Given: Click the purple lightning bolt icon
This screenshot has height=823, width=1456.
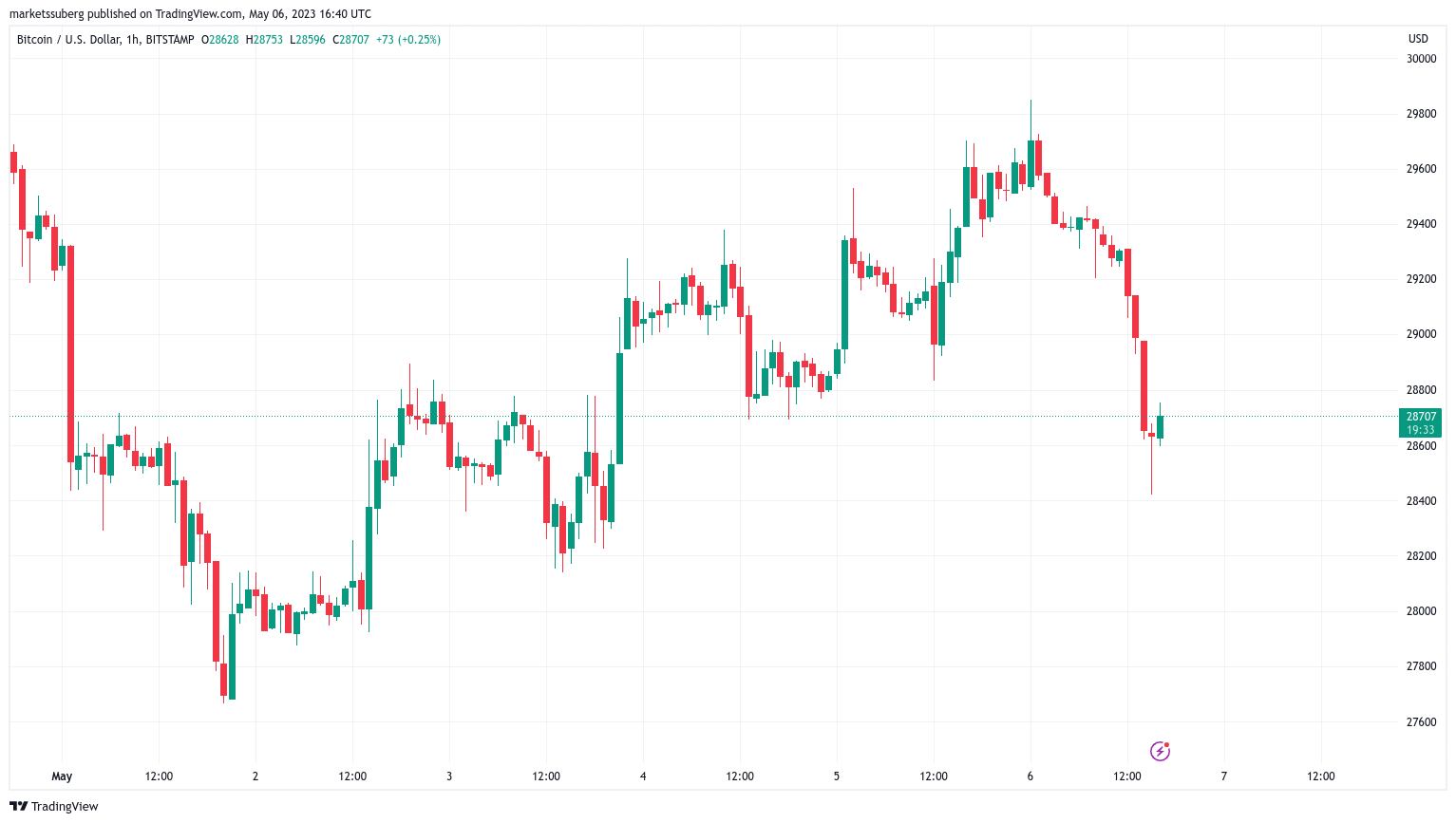Looking at the screenshot, I should pyautogui.click(x=1160, y=751).
